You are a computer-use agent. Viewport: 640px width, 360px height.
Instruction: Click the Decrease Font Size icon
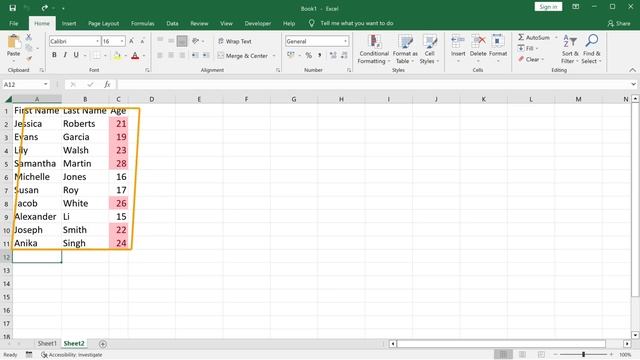pos(142,41)
